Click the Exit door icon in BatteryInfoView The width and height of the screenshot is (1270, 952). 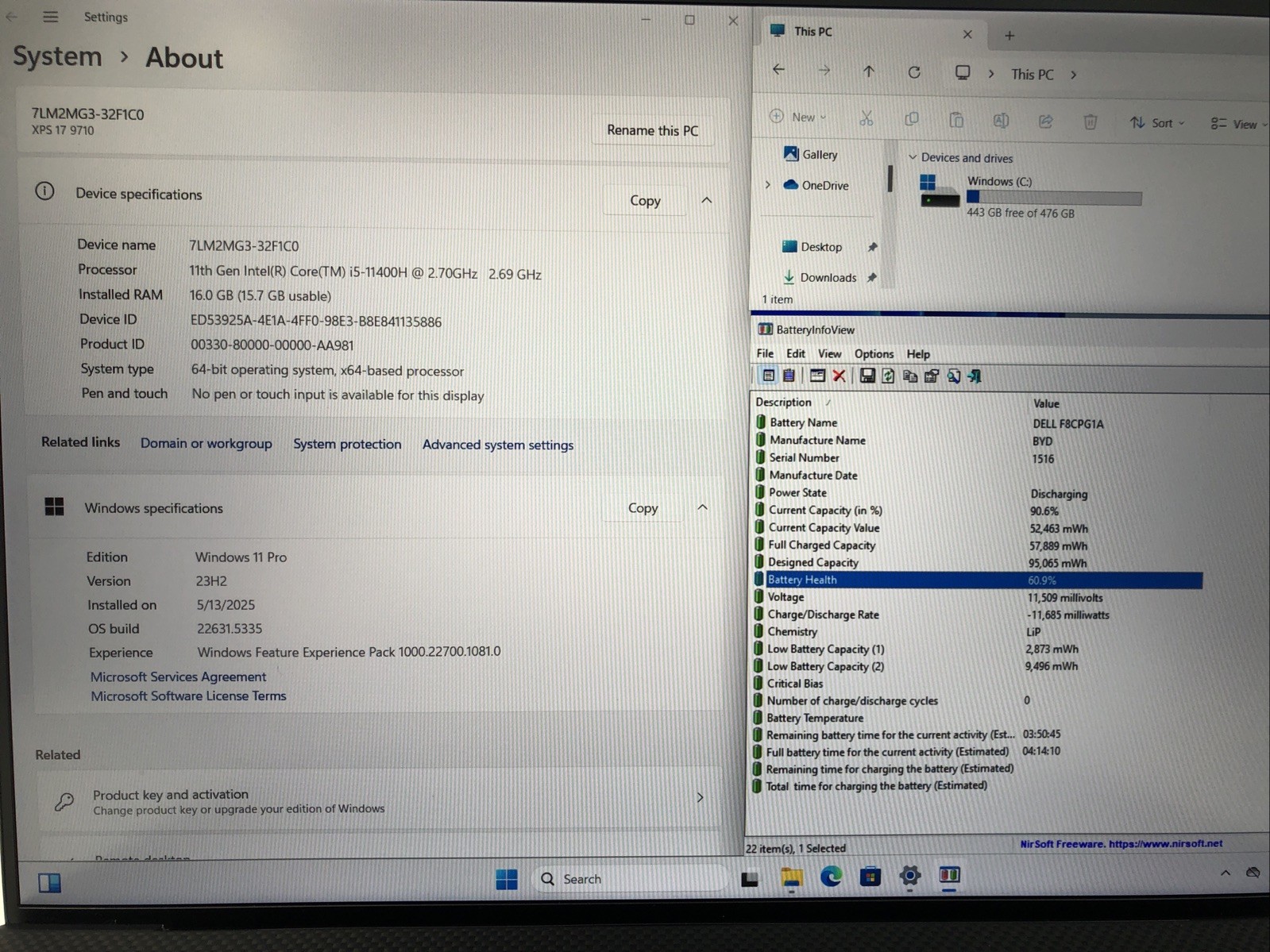[975, 376]
